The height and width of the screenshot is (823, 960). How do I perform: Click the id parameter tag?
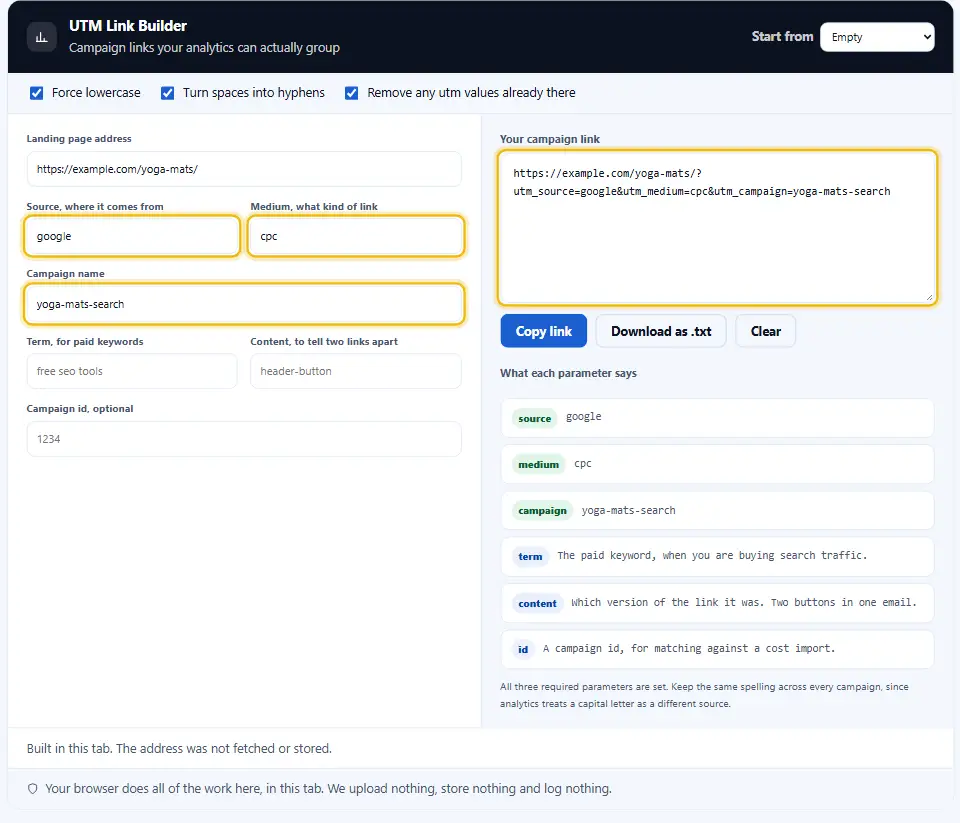pyautogui.click(x=523, y=650)
